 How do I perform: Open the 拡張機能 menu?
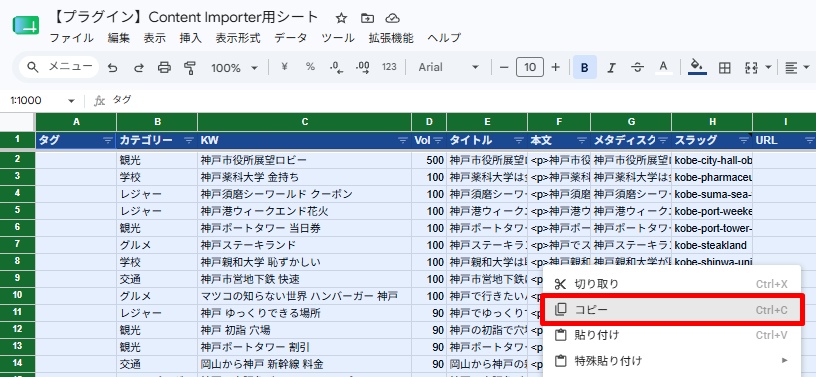pos(391,38)
